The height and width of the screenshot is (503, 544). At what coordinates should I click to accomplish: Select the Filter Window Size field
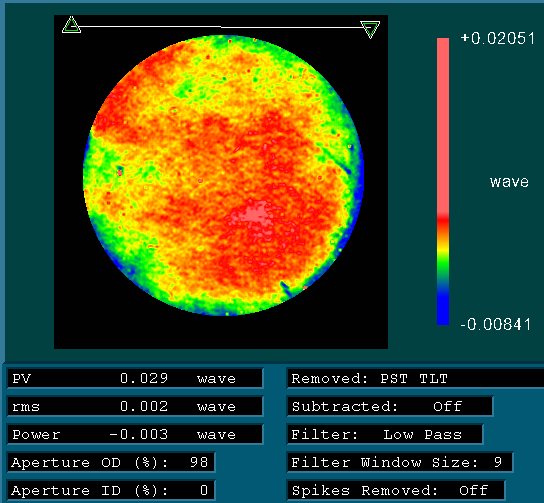click(x=400, y=462)
